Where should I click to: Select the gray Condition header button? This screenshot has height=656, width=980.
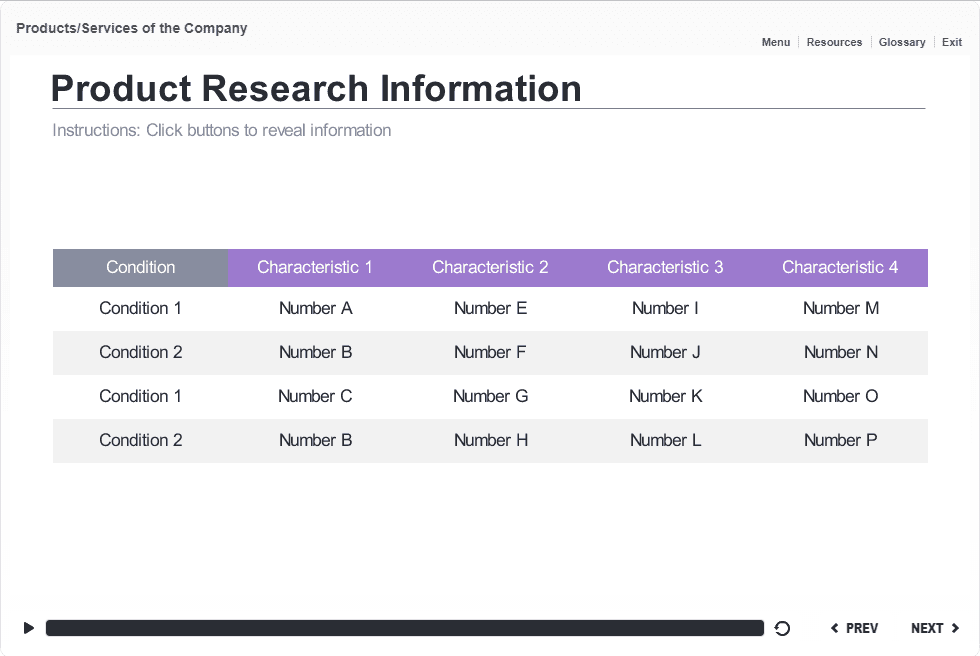(140, 267)
